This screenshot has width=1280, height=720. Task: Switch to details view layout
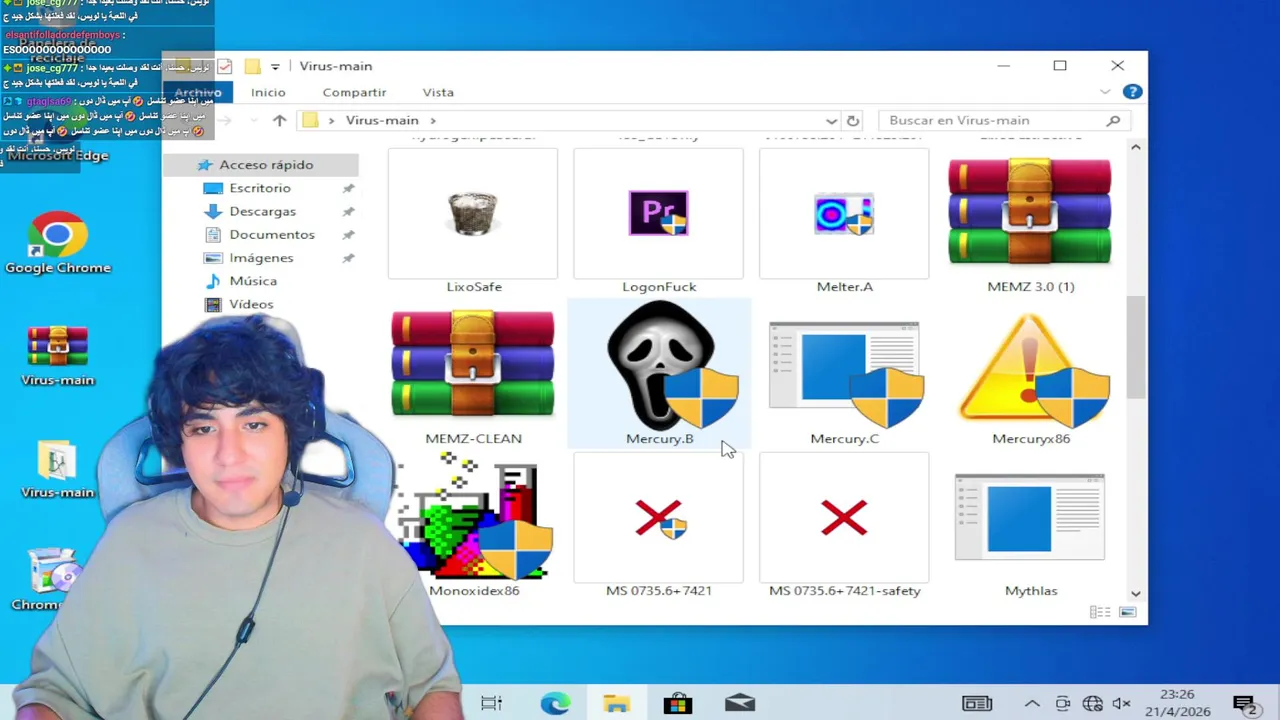point(1100,612)
